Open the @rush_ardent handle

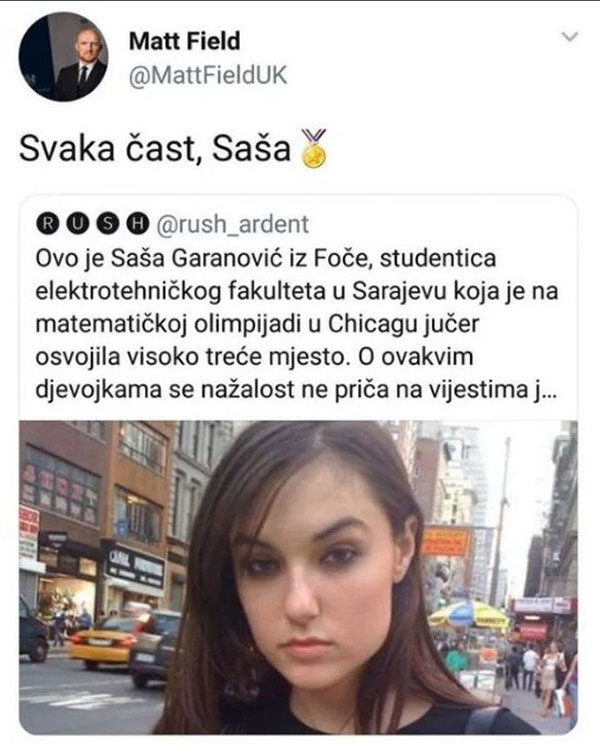(232, 224)
